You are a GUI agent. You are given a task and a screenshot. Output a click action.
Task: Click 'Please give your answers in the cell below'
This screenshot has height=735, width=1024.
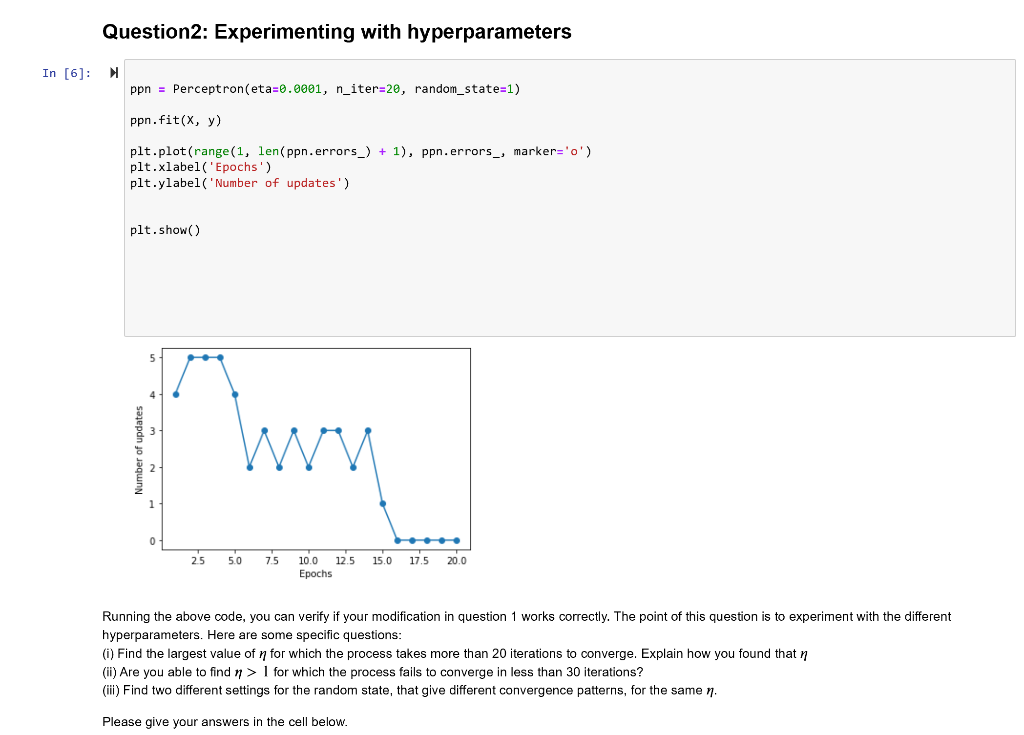click(x=225, y=722)
